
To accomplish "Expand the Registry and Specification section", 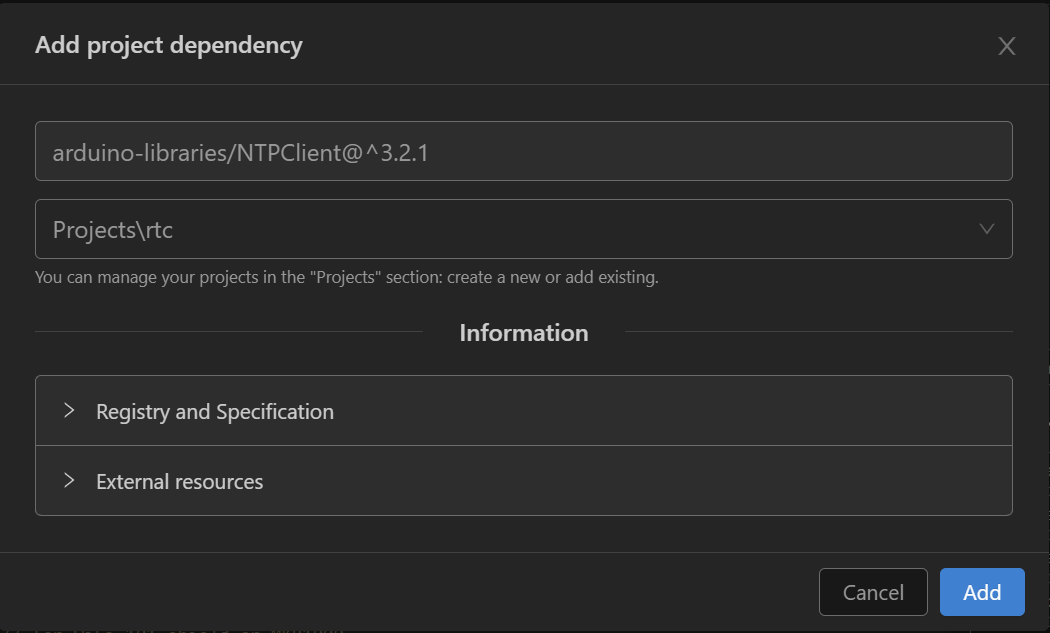I will (x=524, y=411).
